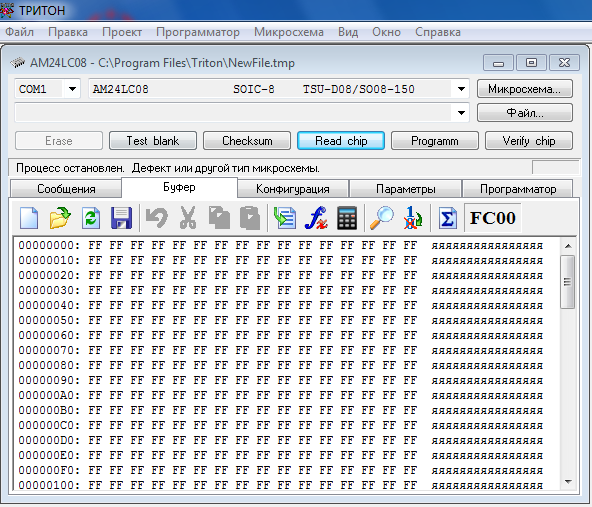Click the fx function icon
The image size is (592, 507).
316,218
